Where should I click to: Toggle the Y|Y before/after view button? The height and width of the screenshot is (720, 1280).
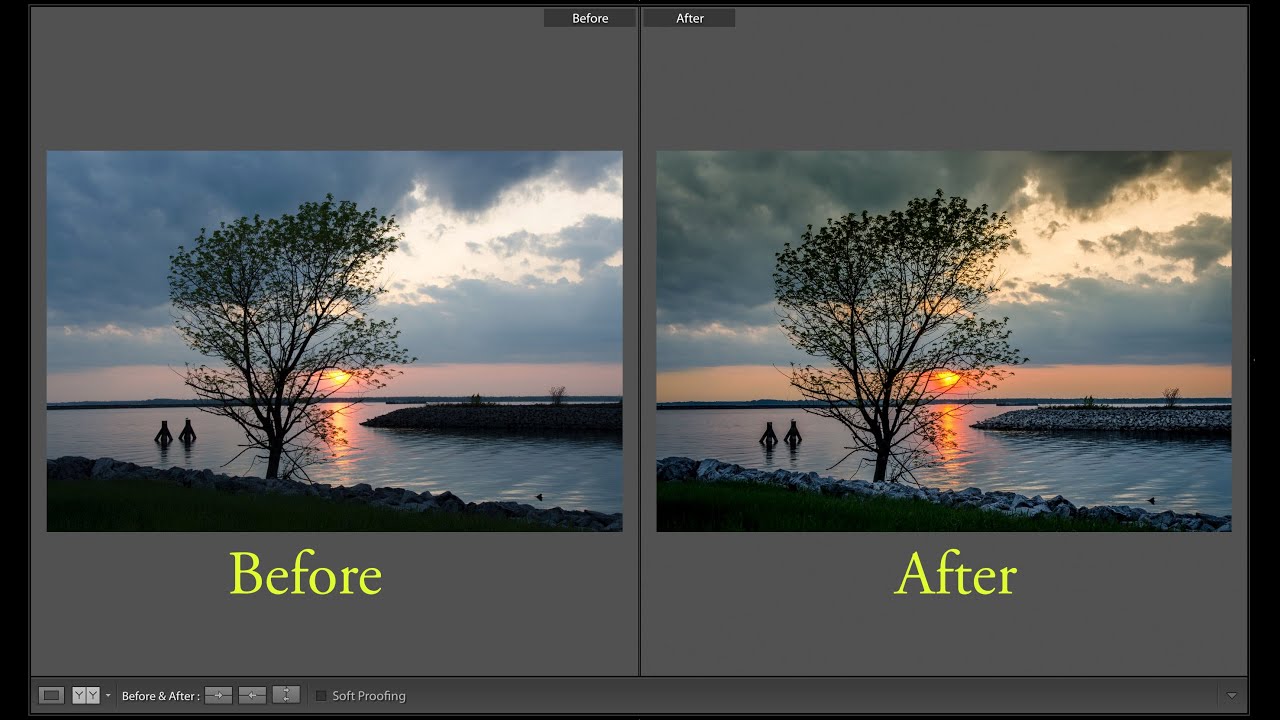[86, 695]
